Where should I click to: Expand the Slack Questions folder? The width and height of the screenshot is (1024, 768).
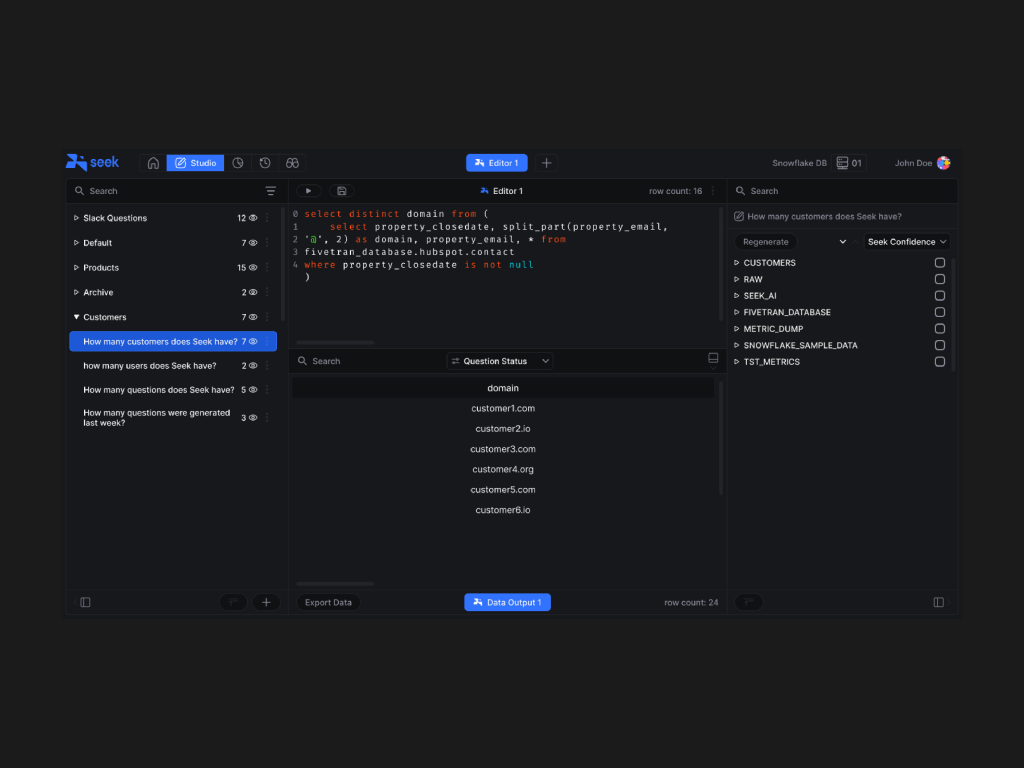pos(76,218)
